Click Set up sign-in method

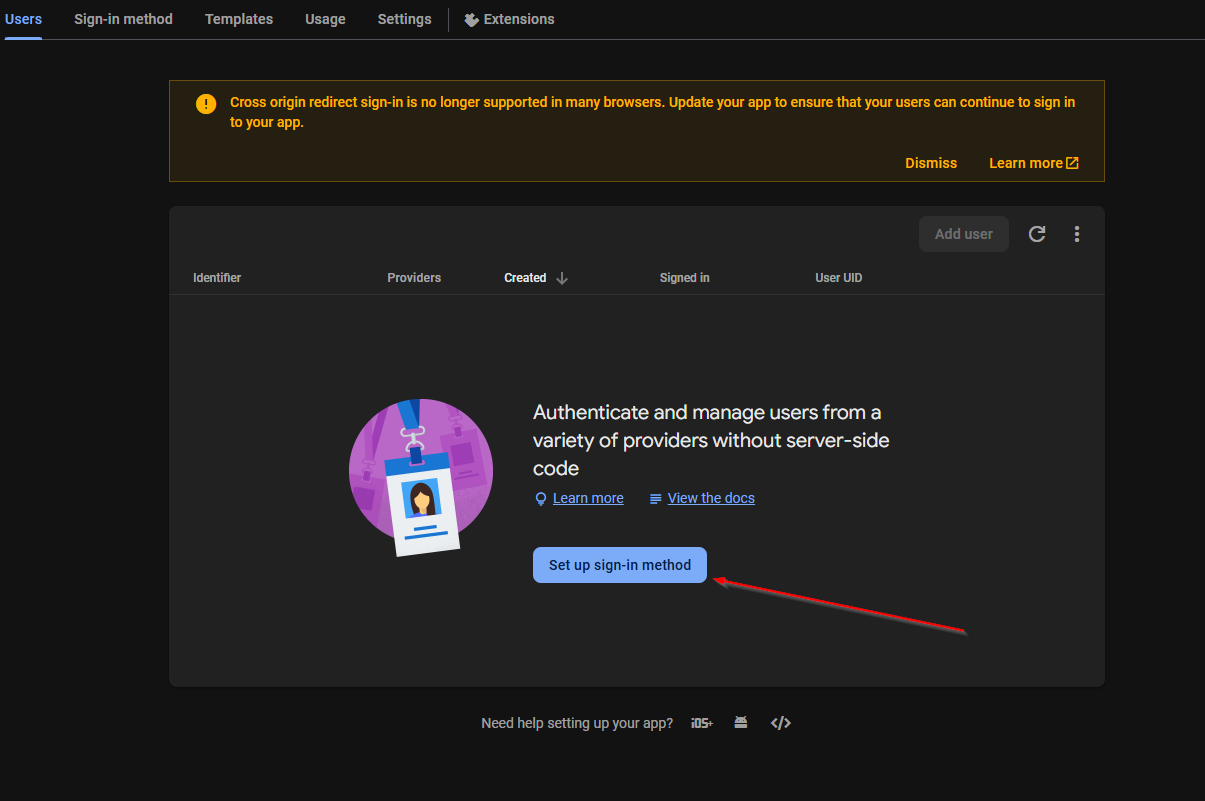tap(619, 564)
